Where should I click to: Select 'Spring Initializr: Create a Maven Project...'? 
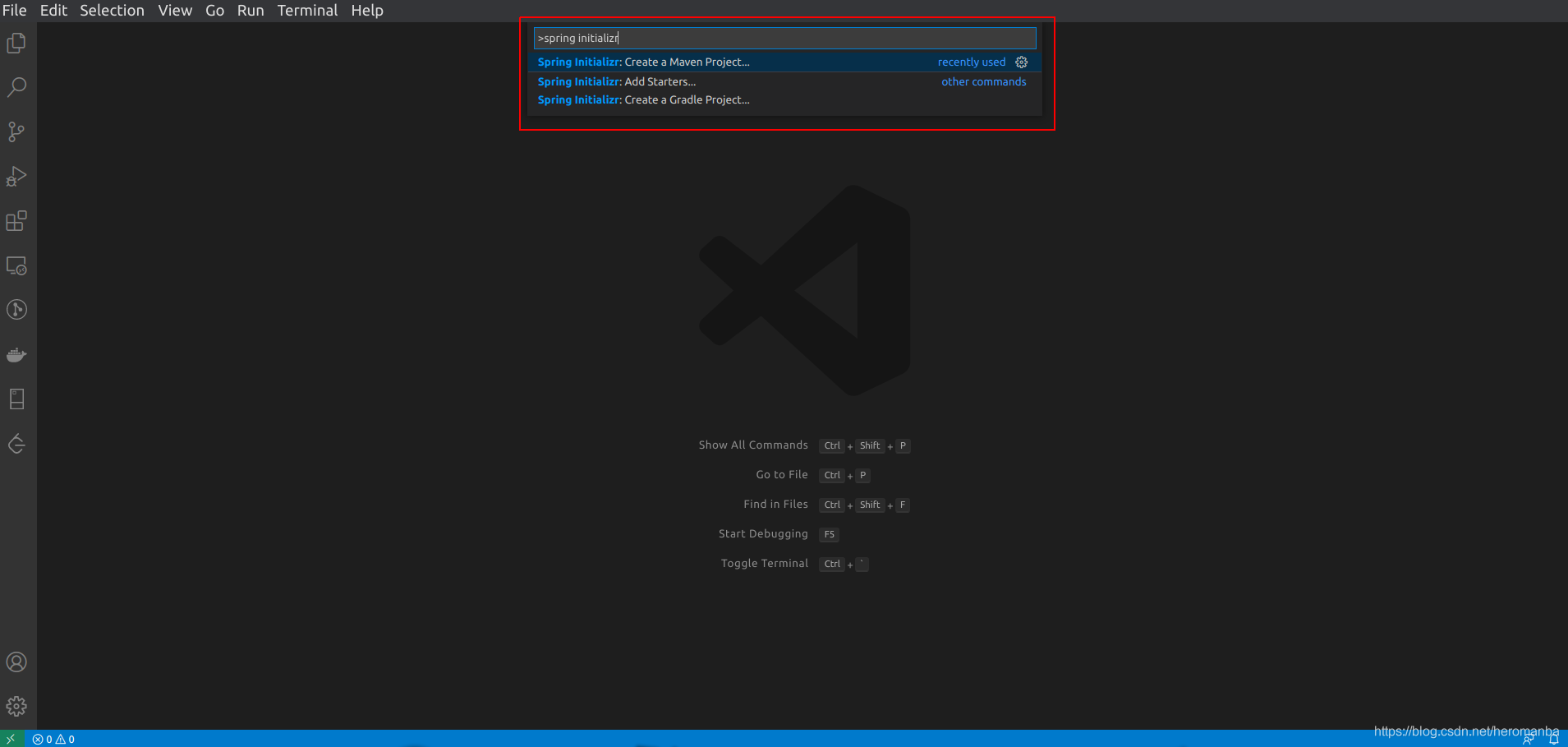click(784, 62)
